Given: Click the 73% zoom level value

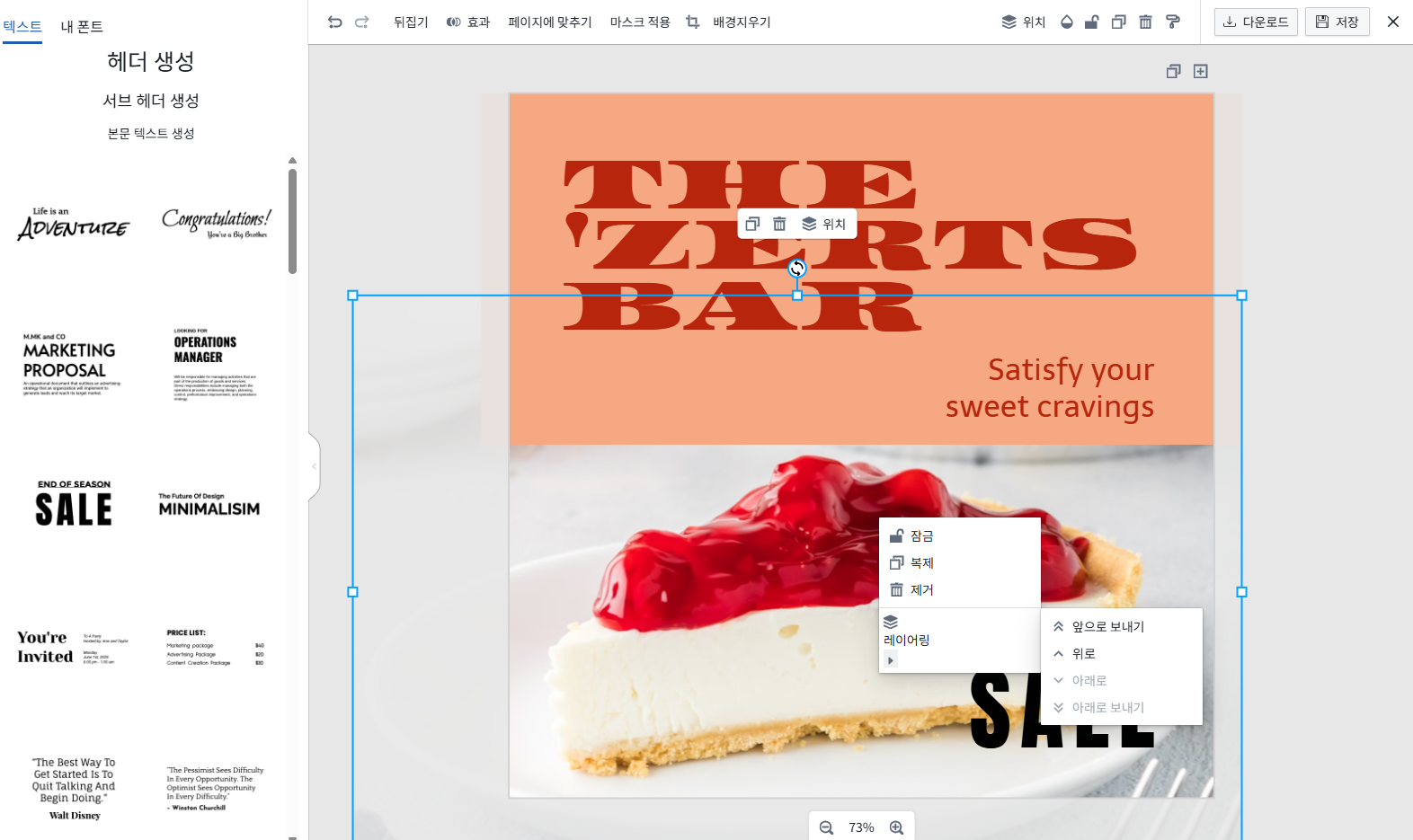Looking at the screenshot, I should click(x=861, y=827).
